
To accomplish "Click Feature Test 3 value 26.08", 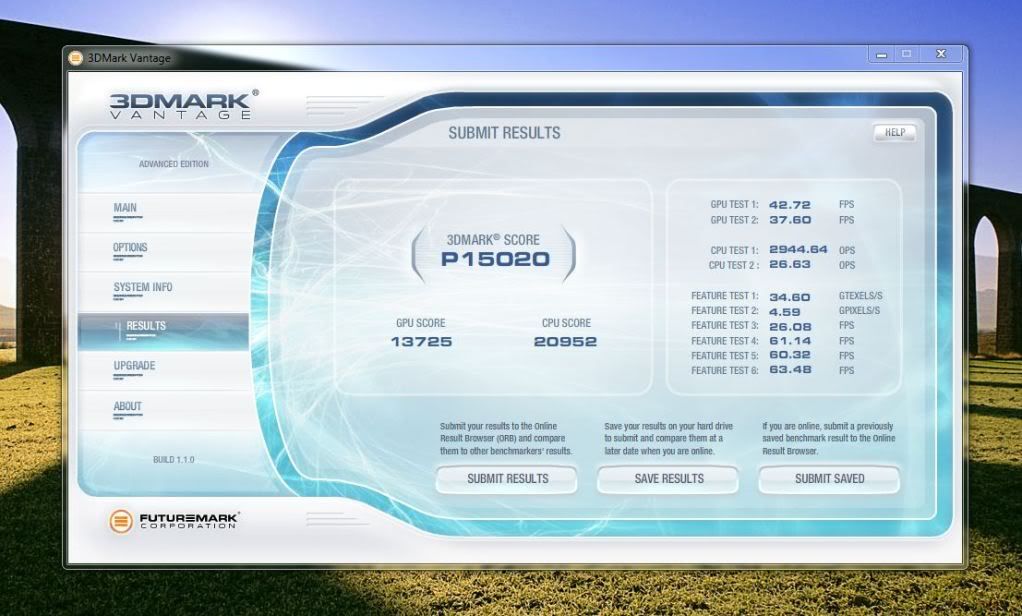I will coord(790,327).
